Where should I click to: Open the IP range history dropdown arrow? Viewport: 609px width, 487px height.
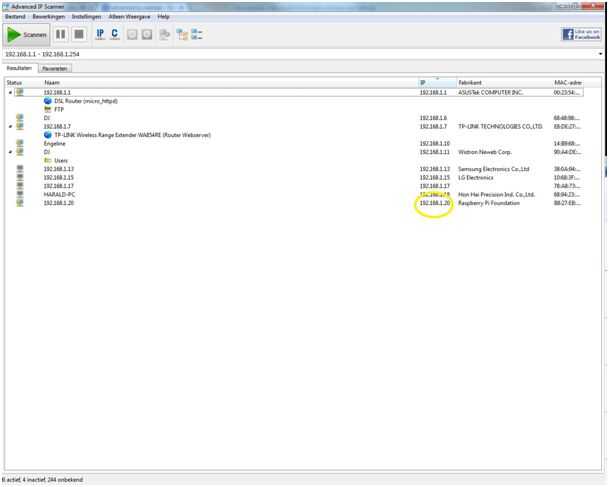600,54
